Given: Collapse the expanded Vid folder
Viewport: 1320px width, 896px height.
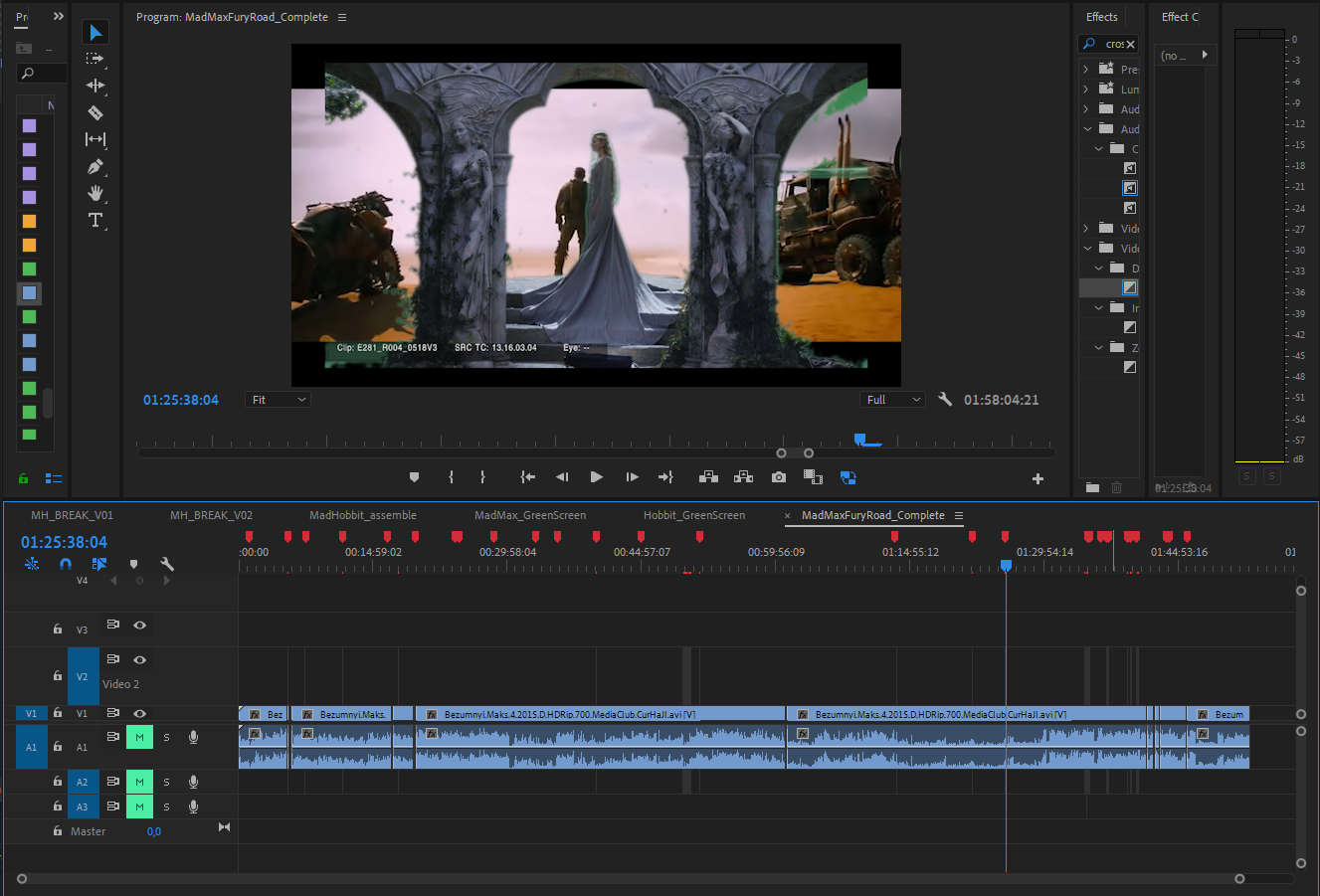Looking at the screenshot, I should tap(1087, 248).
